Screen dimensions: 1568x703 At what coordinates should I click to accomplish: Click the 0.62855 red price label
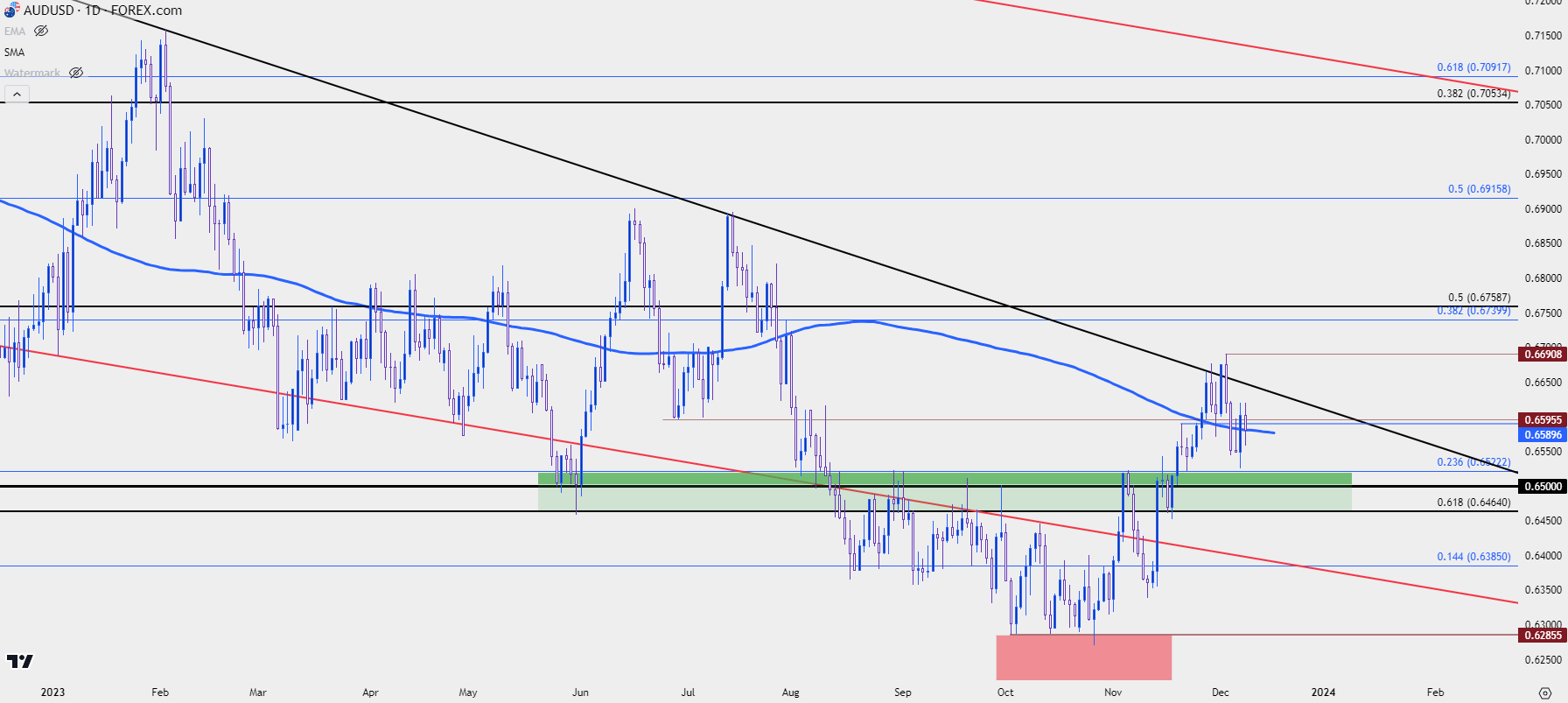click(1543, 635)
